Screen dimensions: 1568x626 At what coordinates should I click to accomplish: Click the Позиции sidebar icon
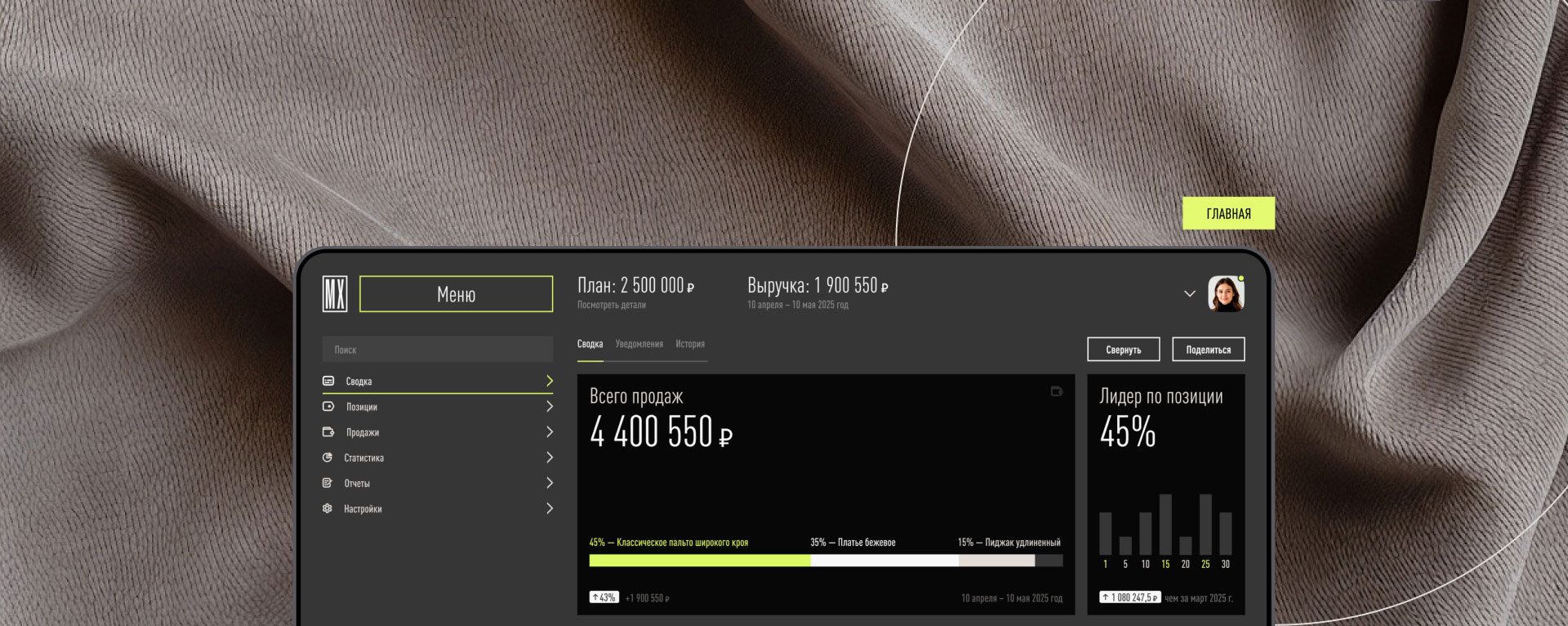pos(328,406)
